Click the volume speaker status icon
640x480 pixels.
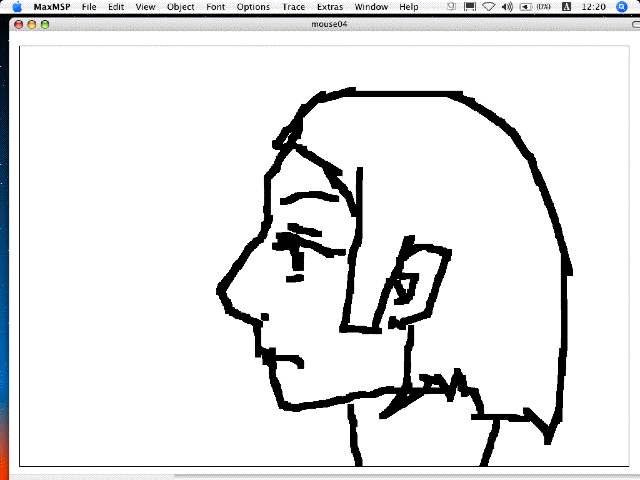click(x=507, y=7)
